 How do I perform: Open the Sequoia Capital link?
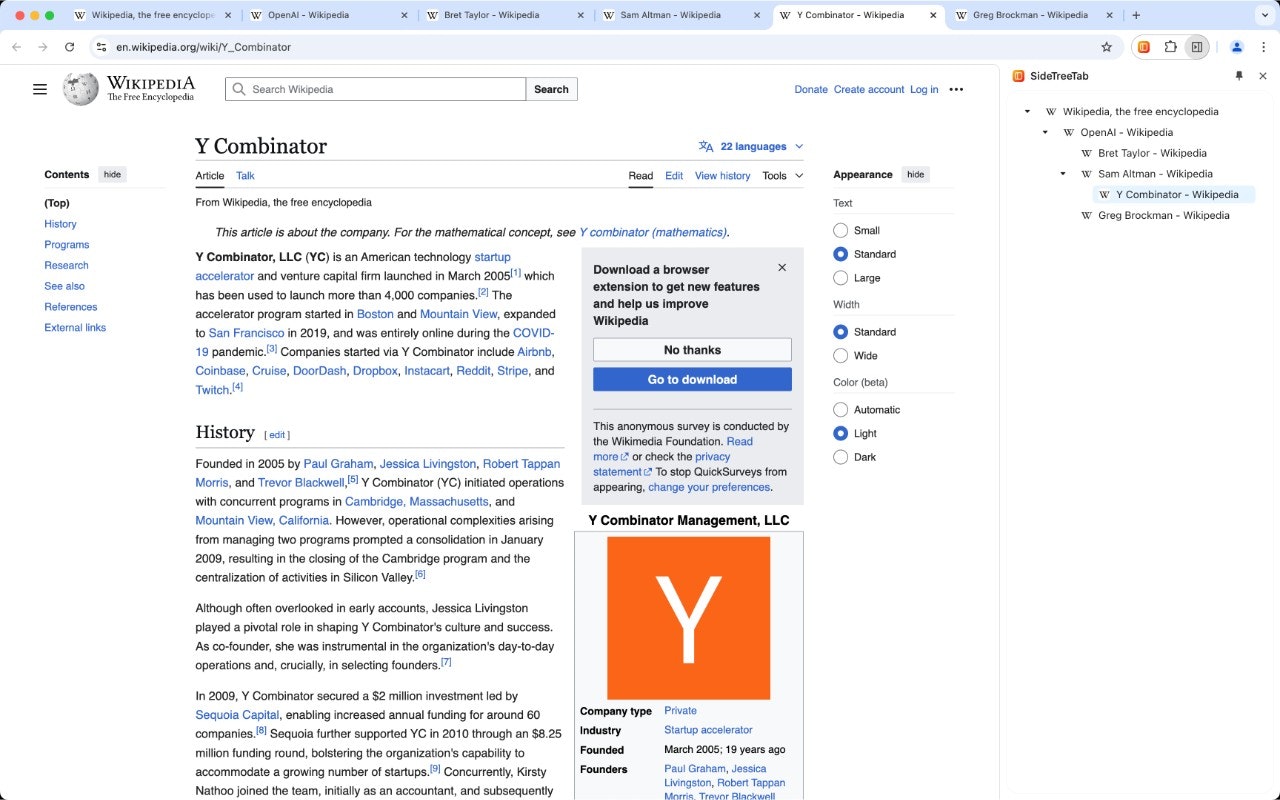pyautogui.click(x=238, y=715)
